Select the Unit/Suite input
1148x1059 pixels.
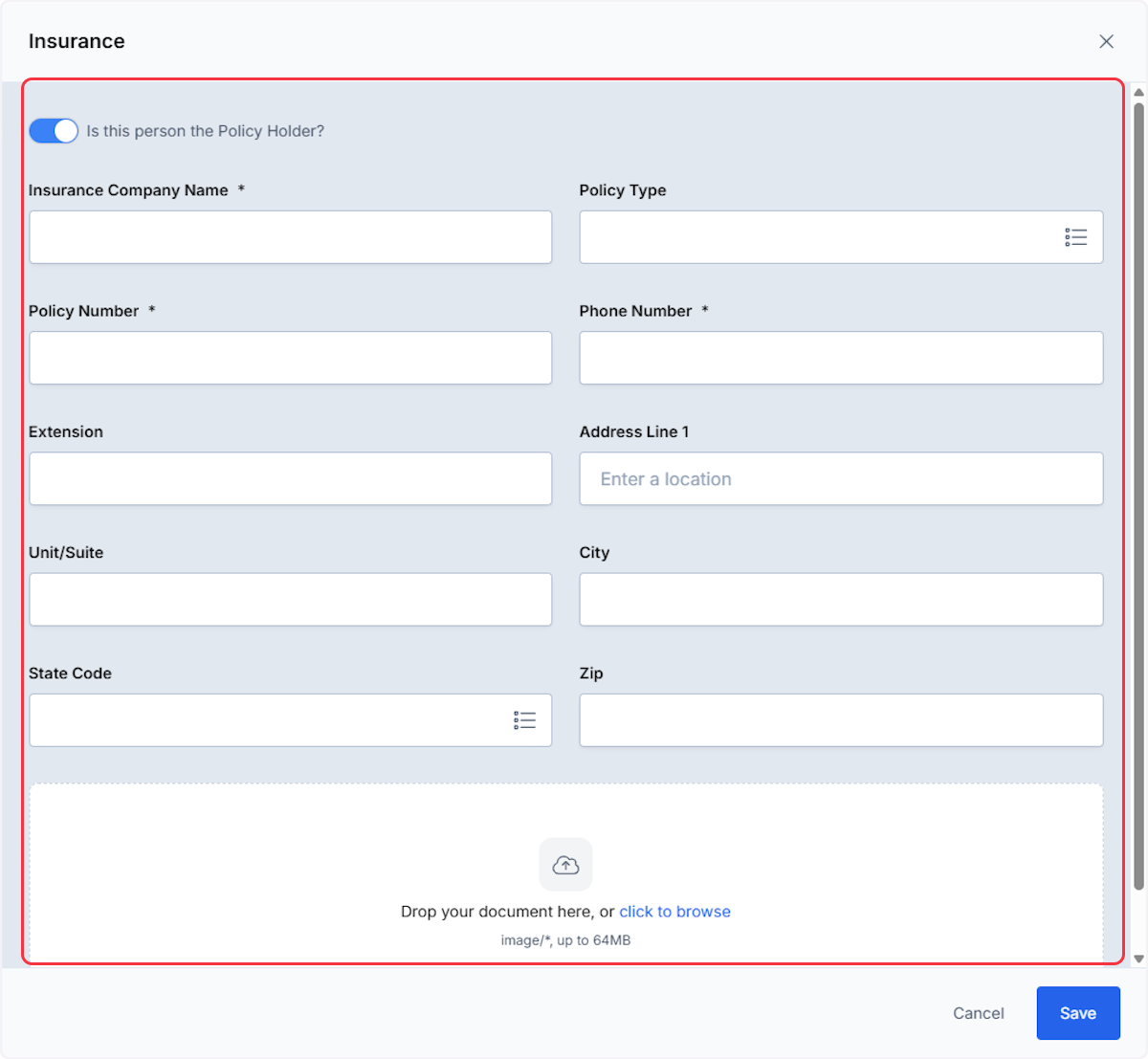[x=291, y=599]
